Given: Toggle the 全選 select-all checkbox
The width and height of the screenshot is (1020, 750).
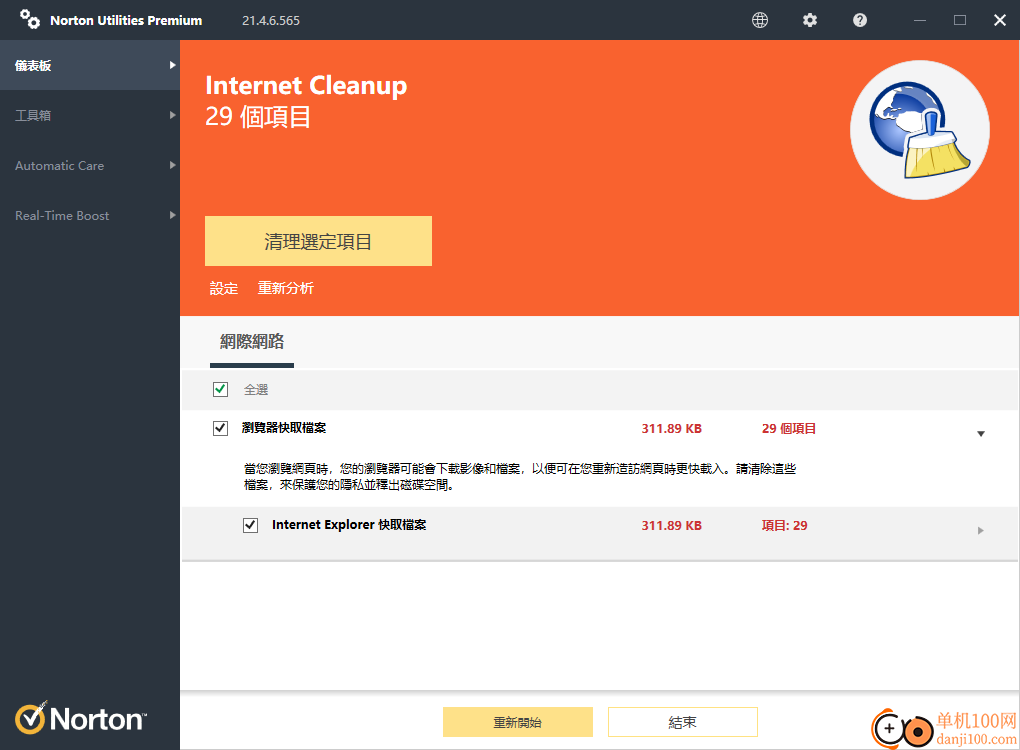Looking at the screenshot, I should click(221, 389).
